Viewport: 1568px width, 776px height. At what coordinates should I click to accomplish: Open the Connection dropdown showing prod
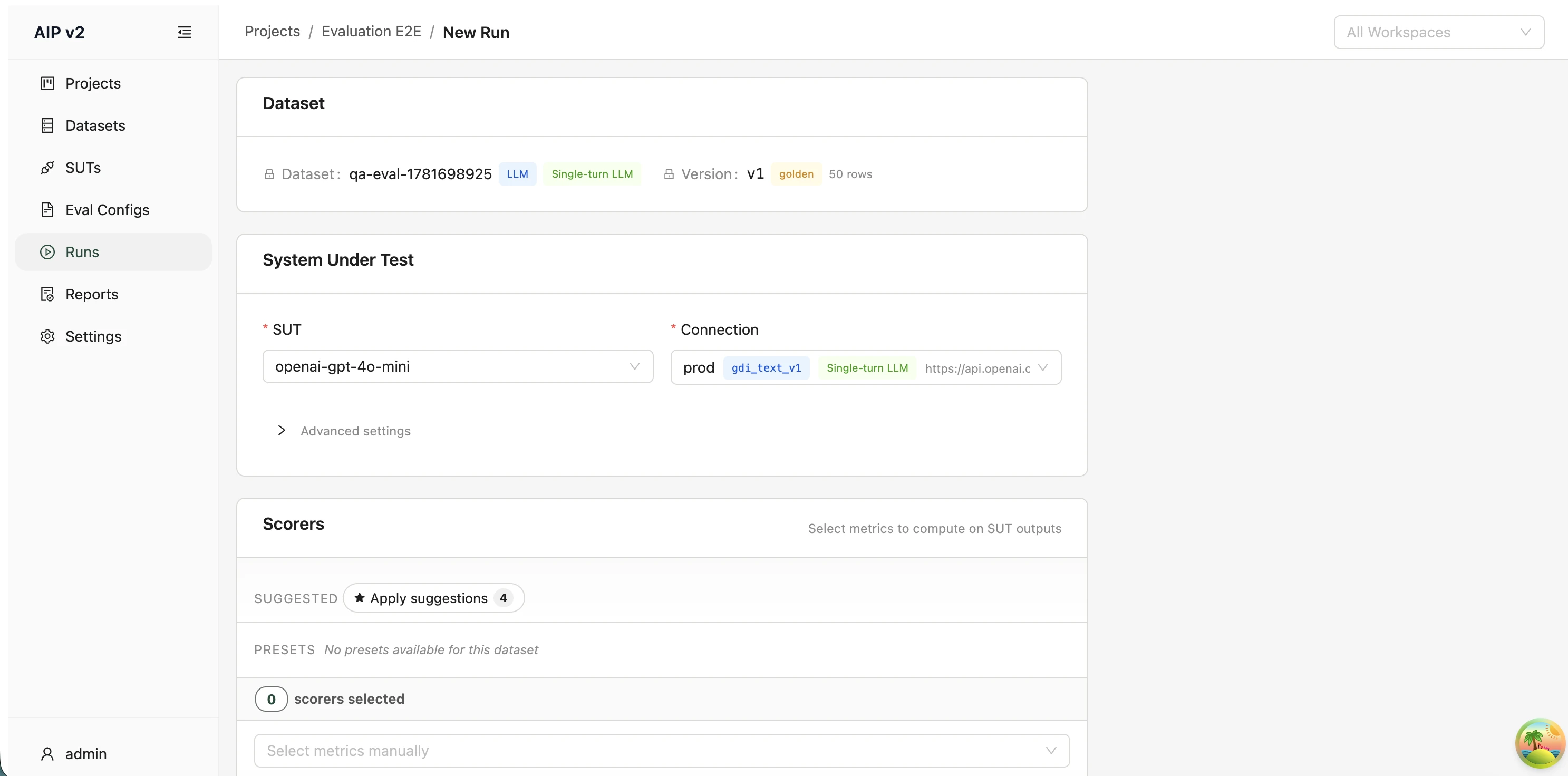click(866, 367)
